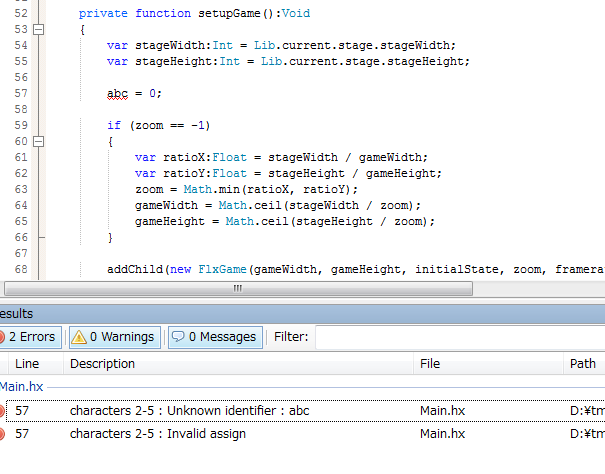Click 'ratioX:Float' declaration on line 61
605x474 pixels.
[x=205, y=157]
